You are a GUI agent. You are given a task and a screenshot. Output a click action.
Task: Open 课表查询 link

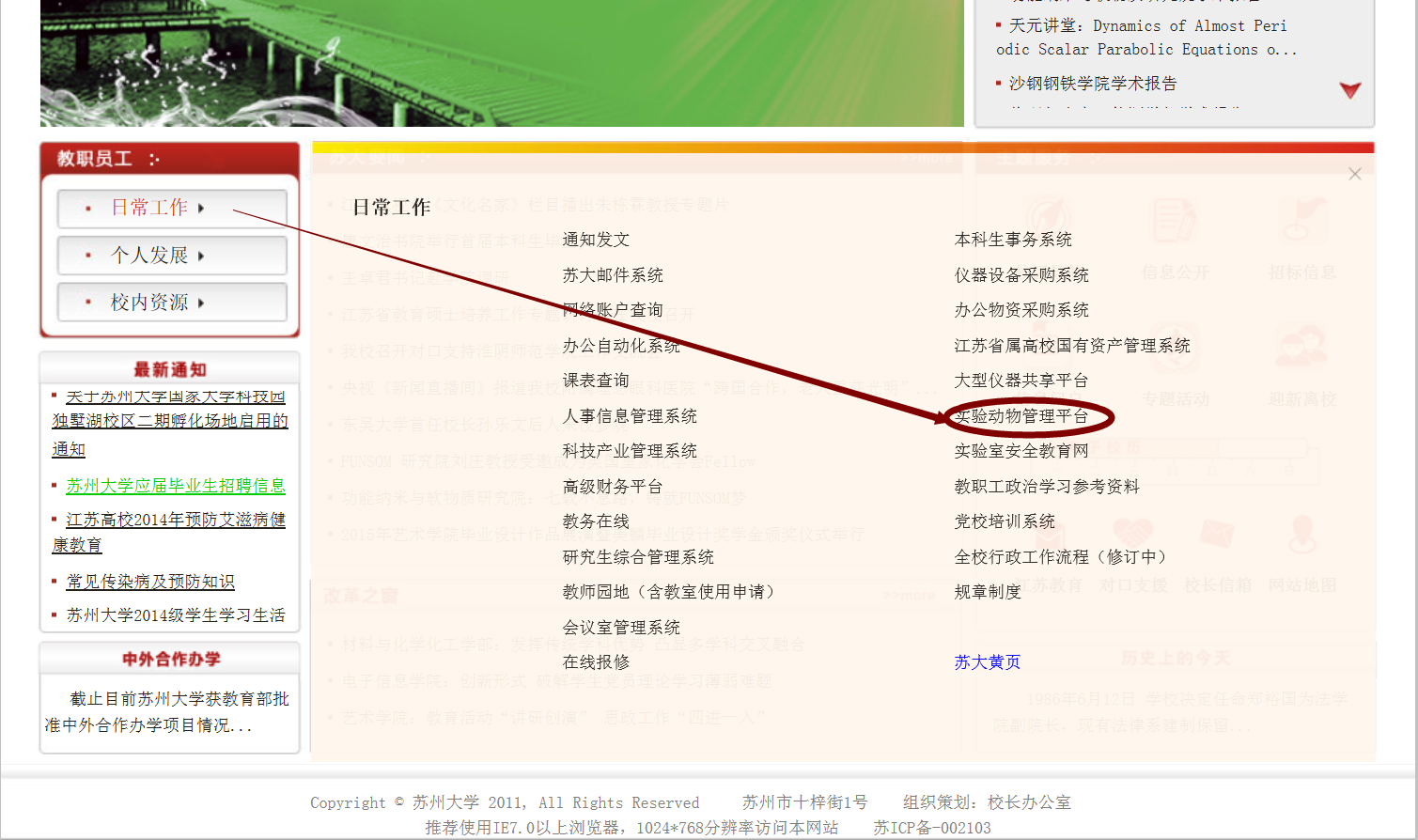click(596, 381)
